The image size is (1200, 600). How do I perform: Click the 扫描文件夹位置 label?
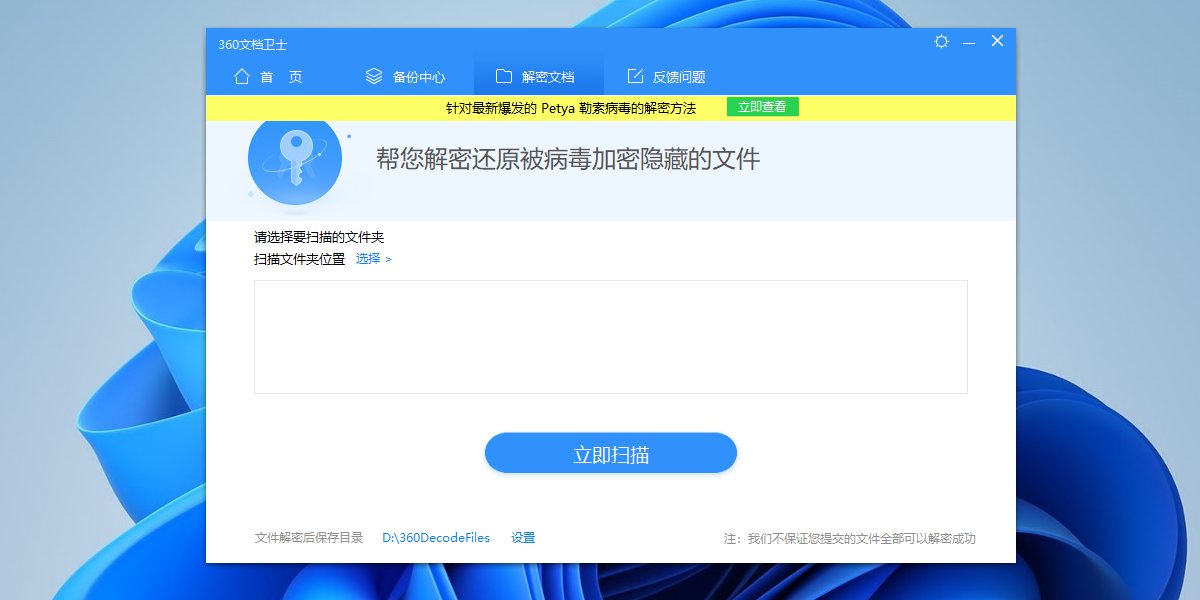(299, 259)
